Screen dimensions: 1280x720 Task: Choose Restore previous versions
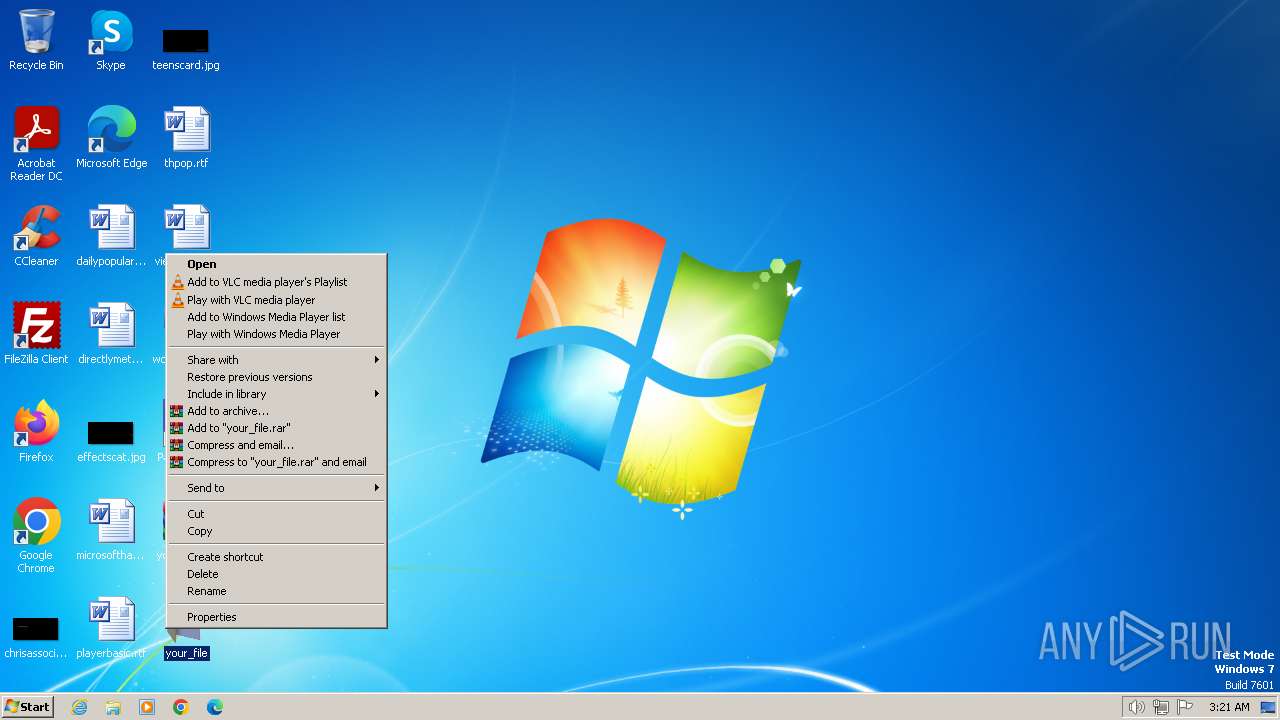[x=276, y=377]
